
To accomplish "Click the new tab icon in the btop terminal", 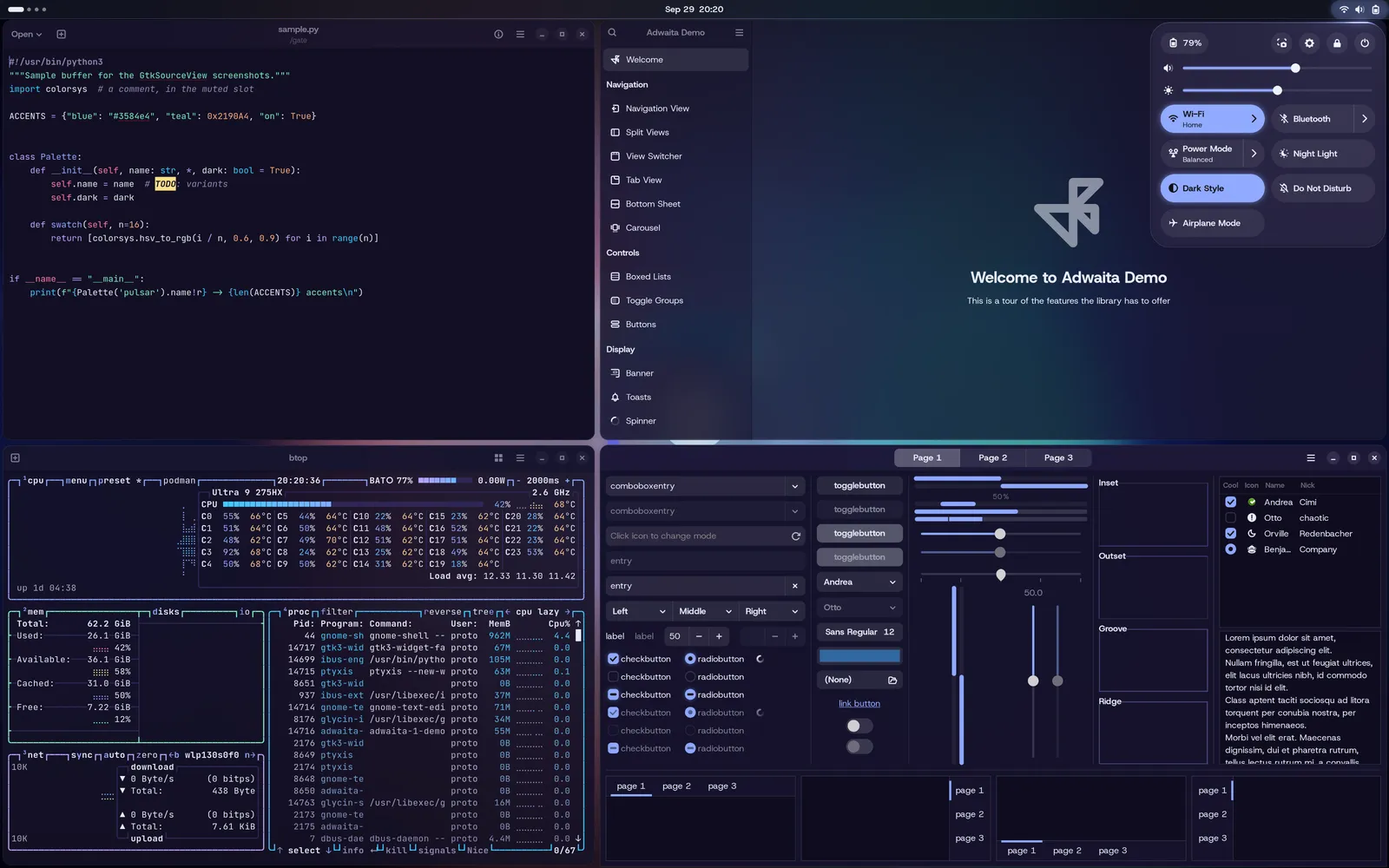I will tap(15, 457).
